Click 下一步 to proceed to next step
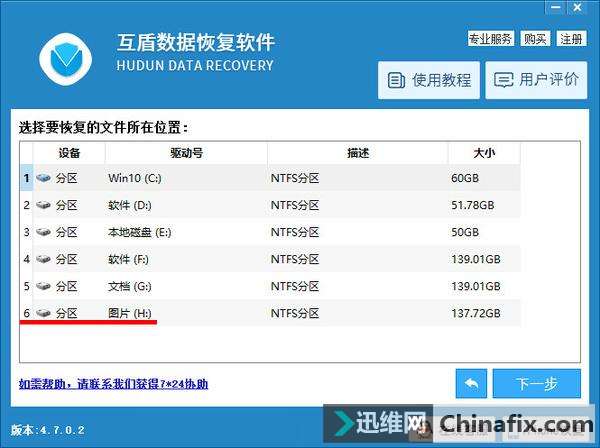This screenshot has height=448, width=600. [x=536, y=383]
